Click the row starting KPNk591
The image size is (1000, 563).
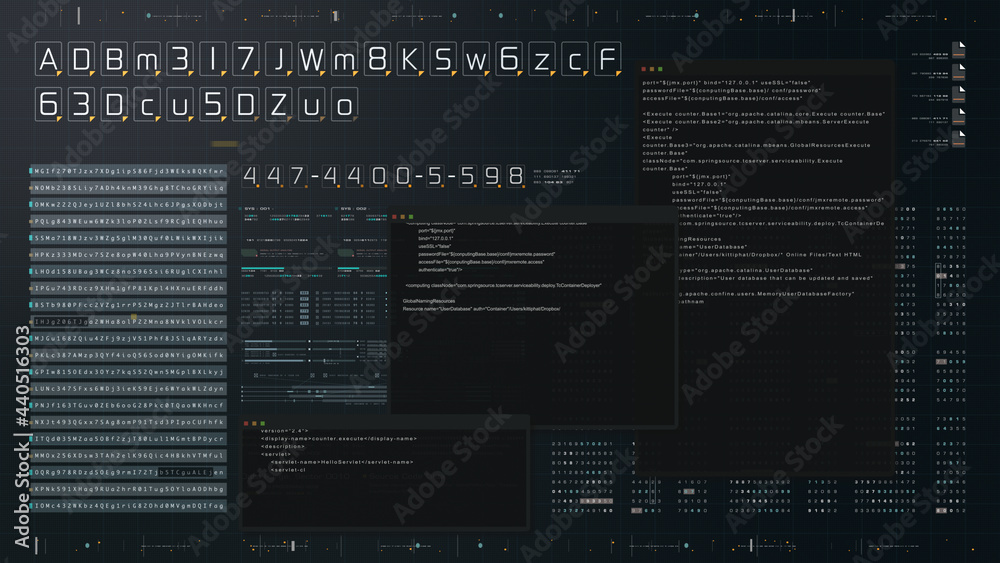(128, 489)
